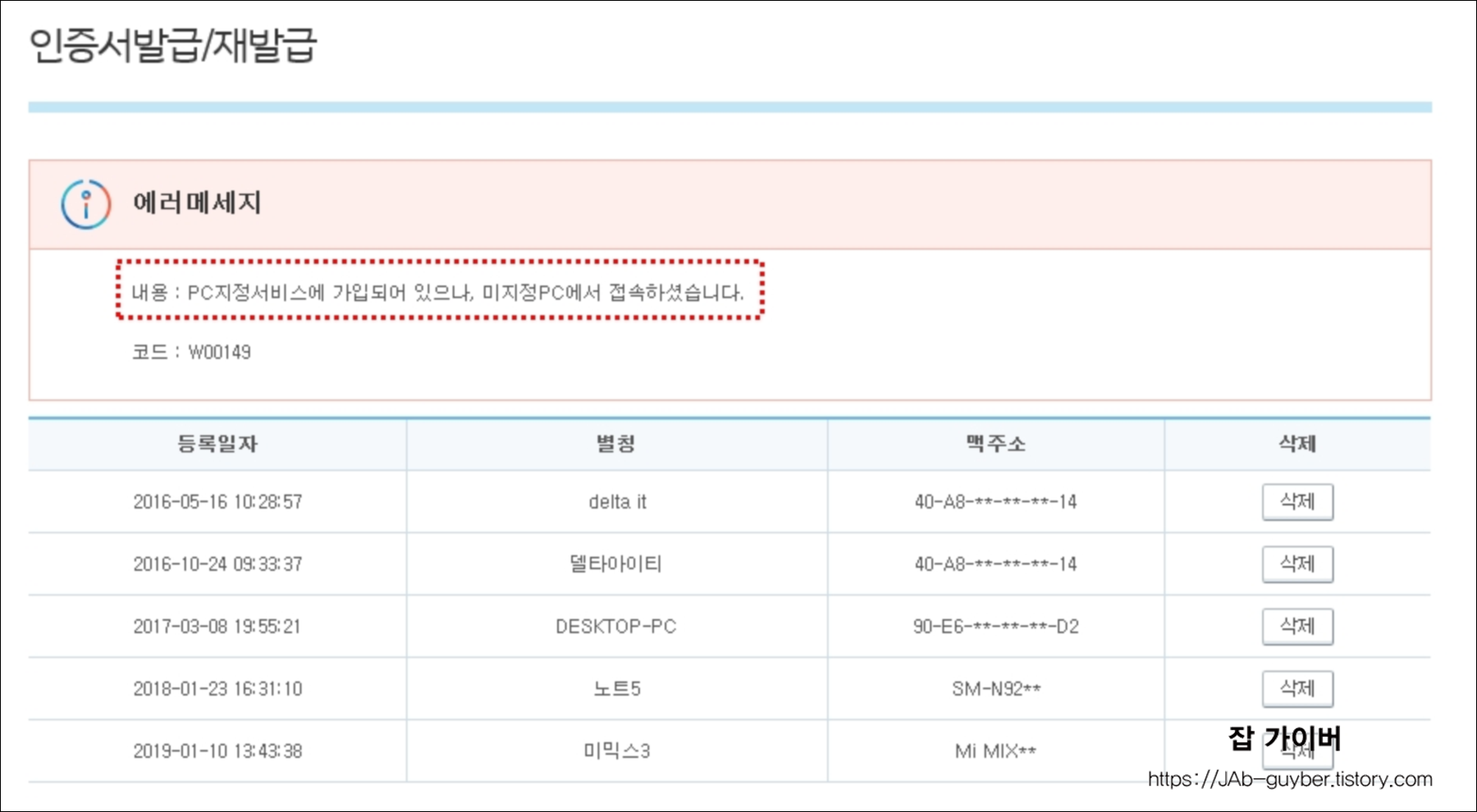Click delete next to DESKTOP-PC
Image resolution: width=1477 pixels, height=812 pixels.
(1296, 626)
